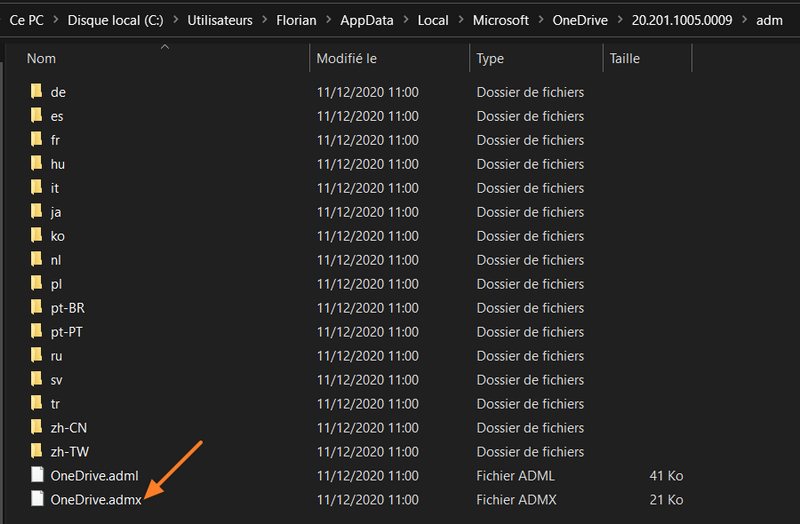800x524 pixels.
Task: Select the ja folder icon
Action: coord(36,211)
